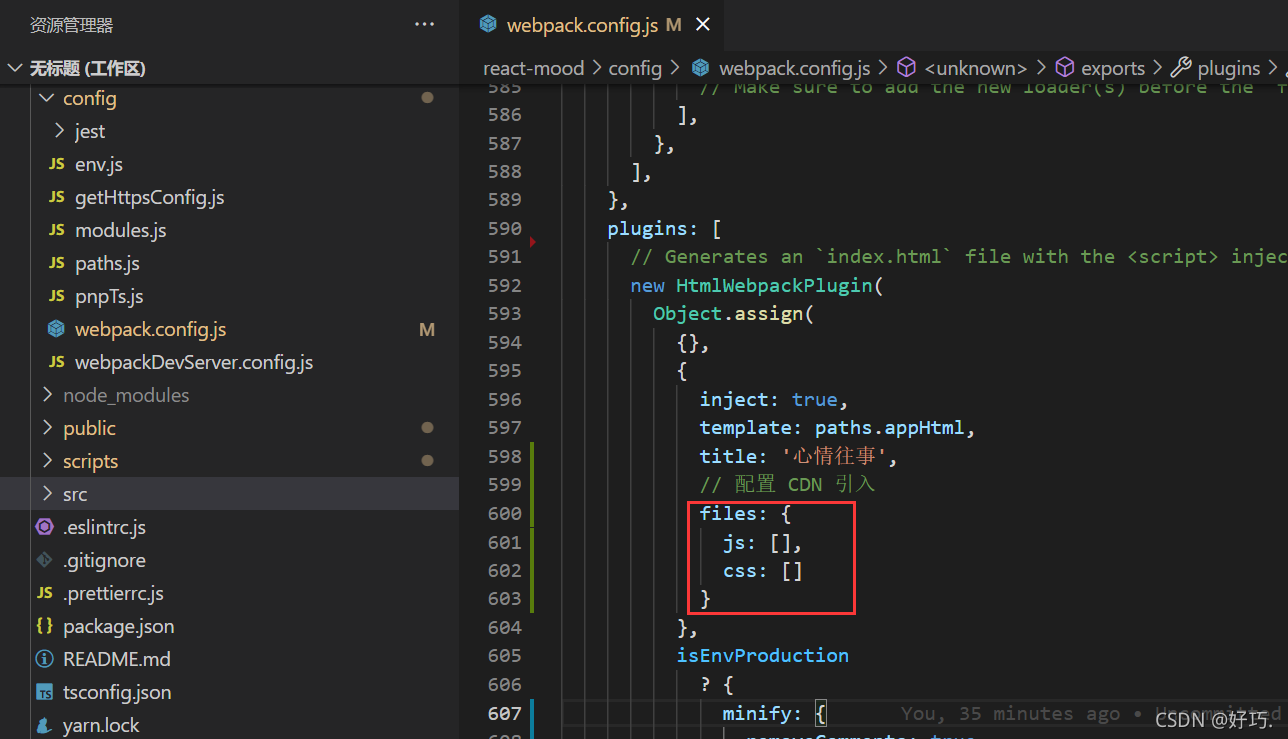
Task: Click line number 600 in the gutter
Action: click(x=504, y=513)
